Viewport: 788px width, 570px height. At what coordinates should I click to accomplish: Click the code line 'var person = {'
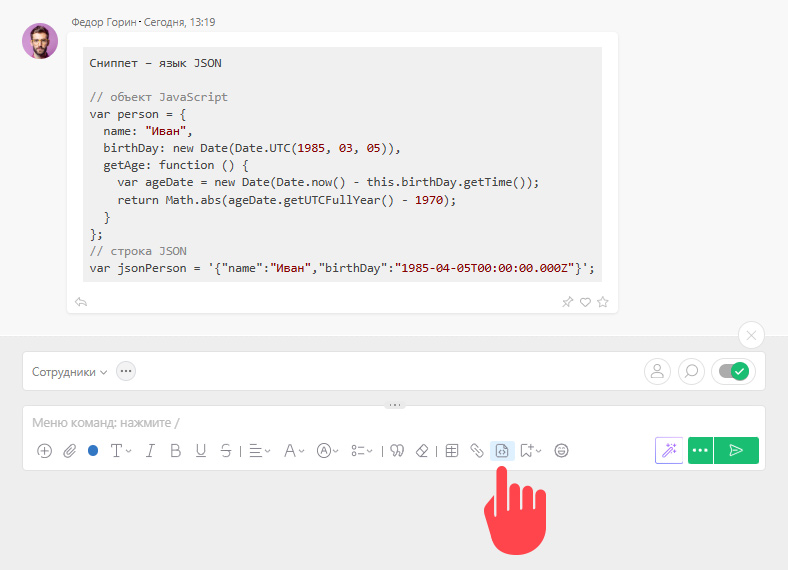(x=138, y=114)
